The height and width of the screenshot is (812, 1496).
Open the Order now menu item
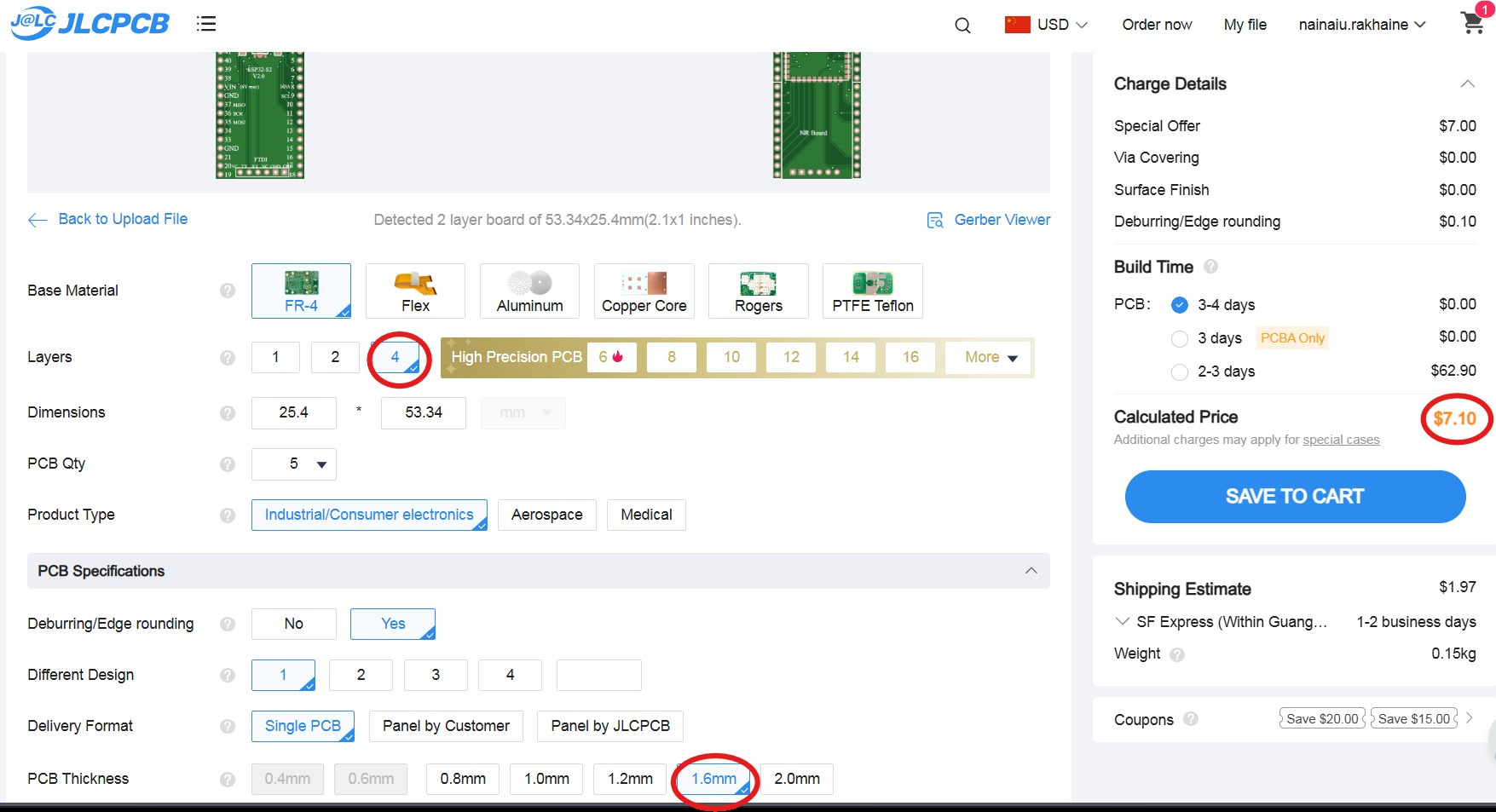[1157, 25]
